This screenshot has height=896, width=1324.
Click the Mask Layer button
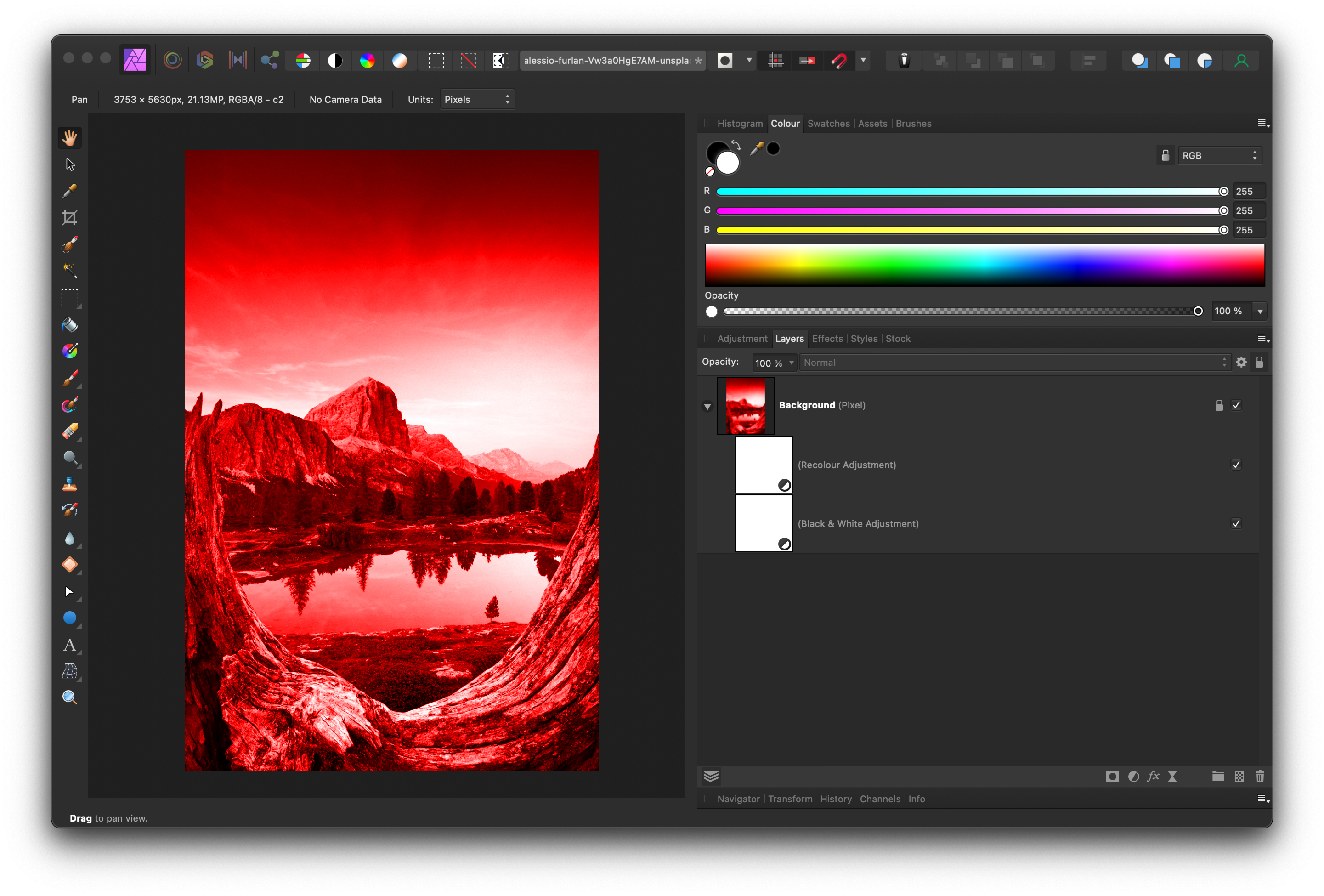[x=1112, y=777]
